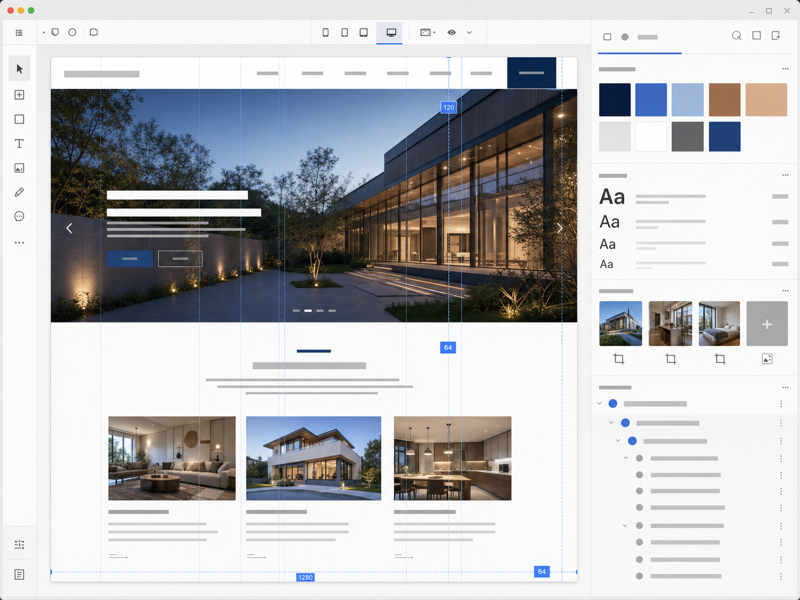Click the blue hero primary button
This screenshot has width=800, height=600.
coord(130,259)
